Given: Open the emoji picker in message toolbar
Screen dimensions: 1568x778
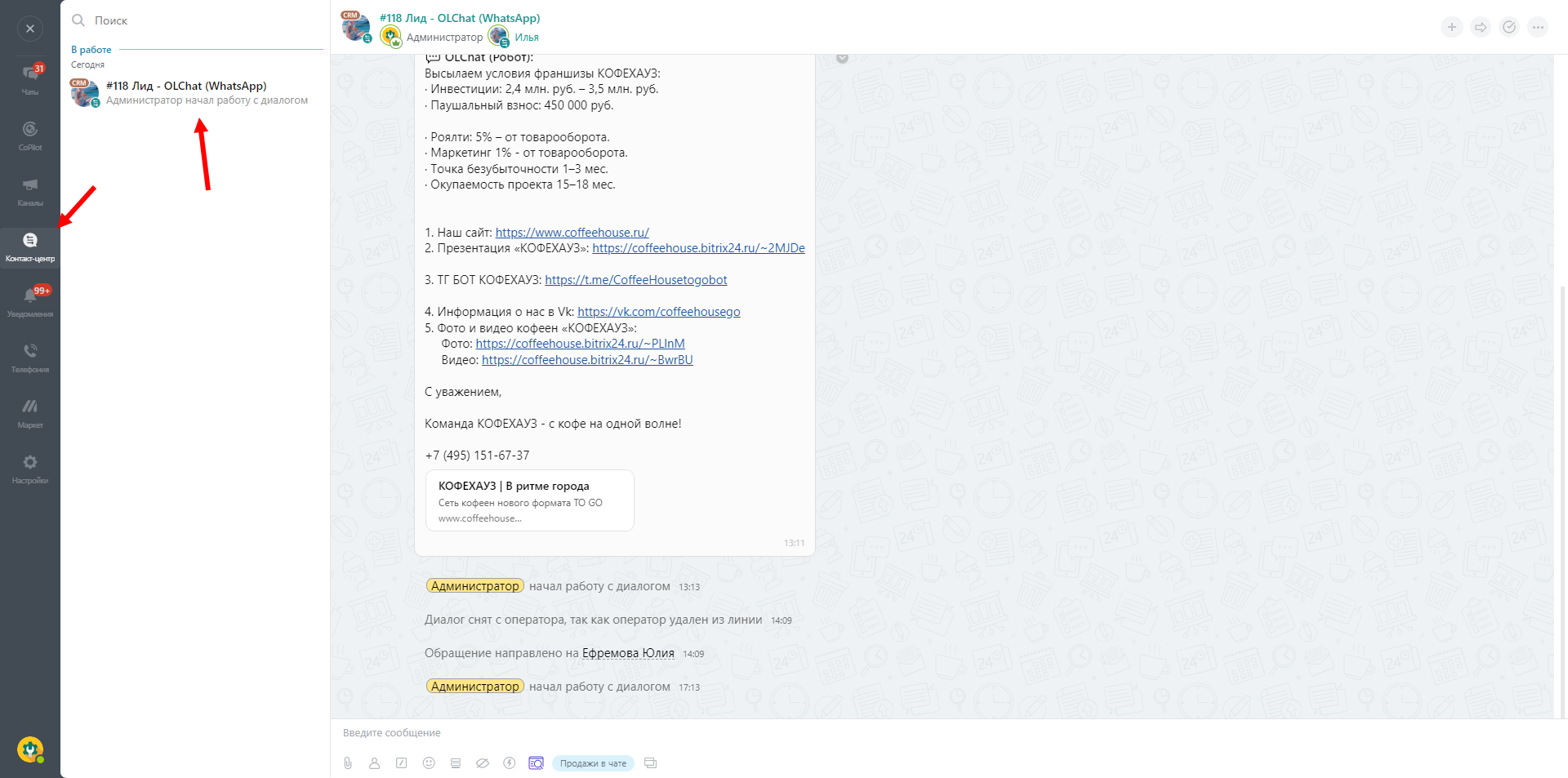Looking at the screenshot, I should tap(429, 763).
